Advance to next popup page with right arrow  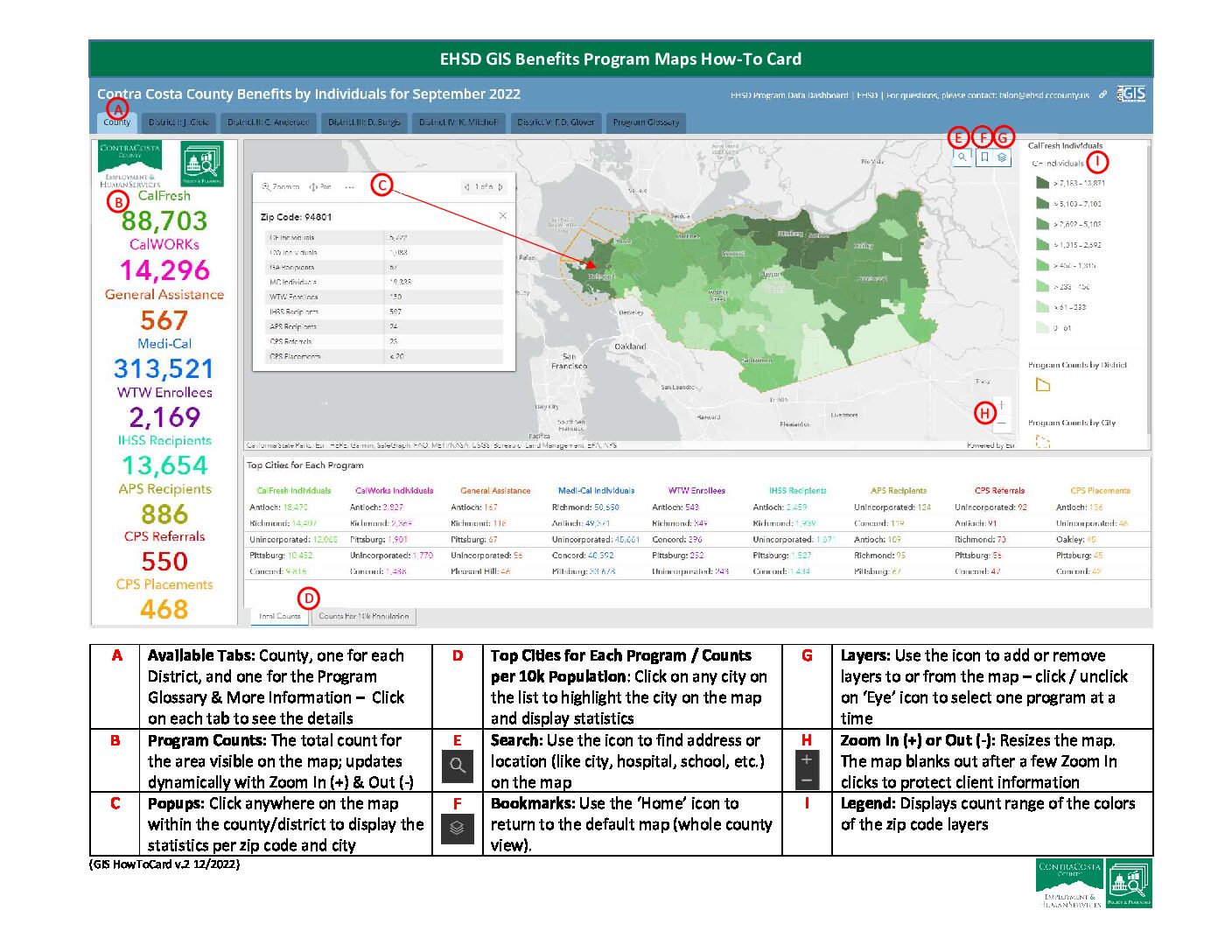coord(500,187)
